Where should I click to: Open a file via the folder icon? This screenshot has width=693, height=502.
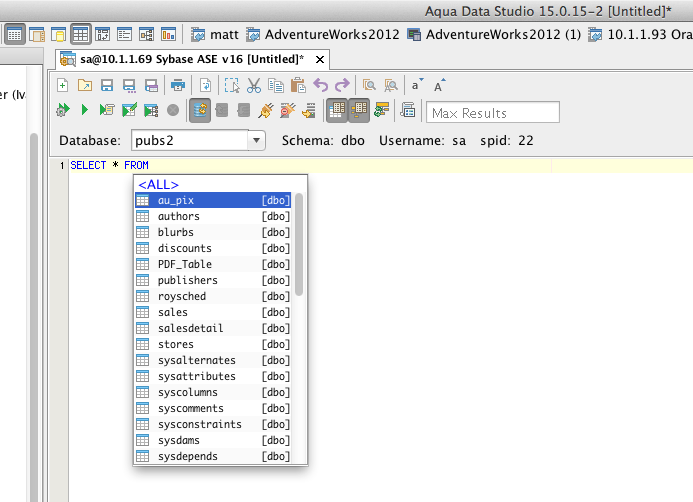(85, 85)
